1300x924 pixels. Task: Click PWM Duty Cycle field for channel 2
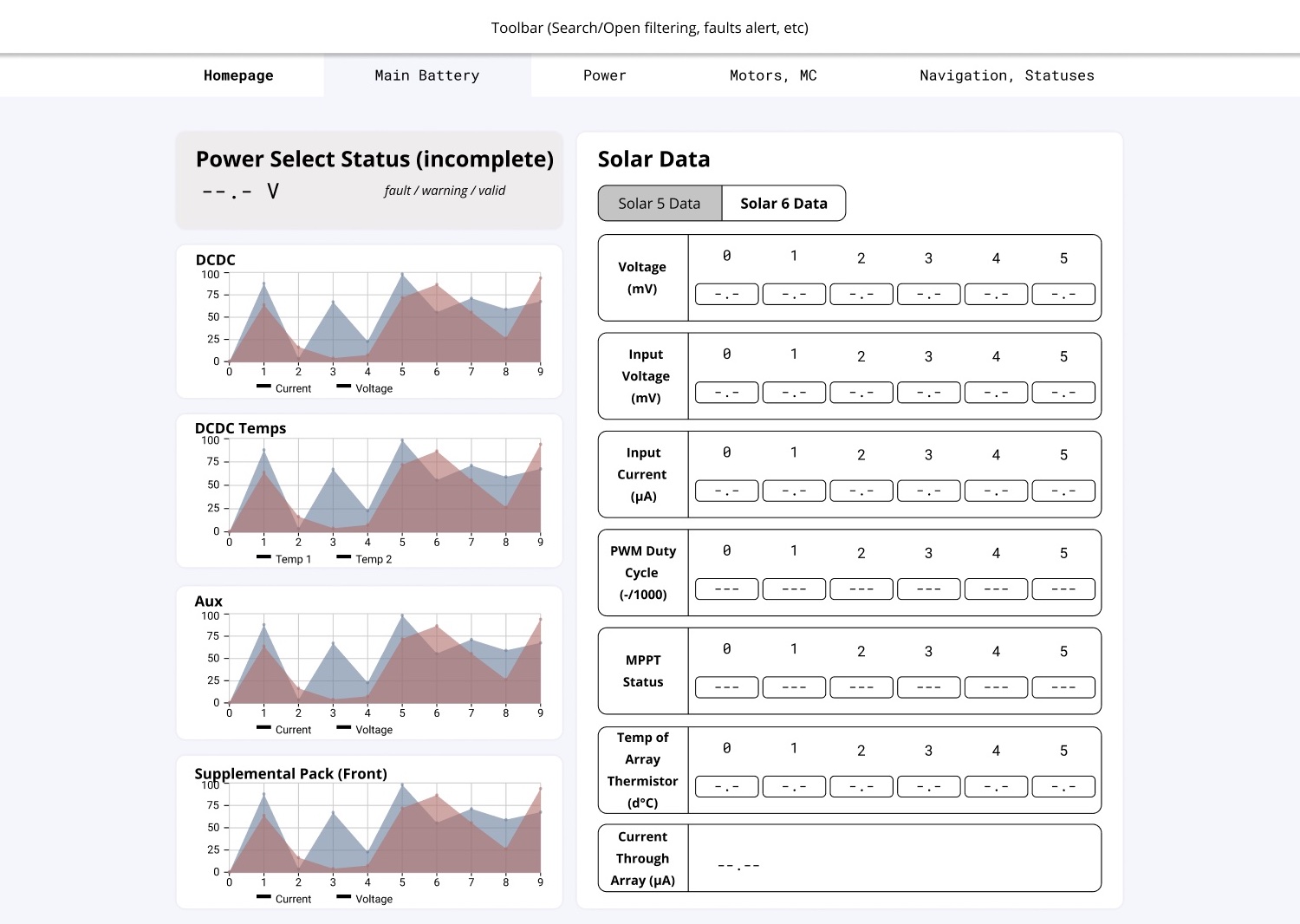click(861, 589)
